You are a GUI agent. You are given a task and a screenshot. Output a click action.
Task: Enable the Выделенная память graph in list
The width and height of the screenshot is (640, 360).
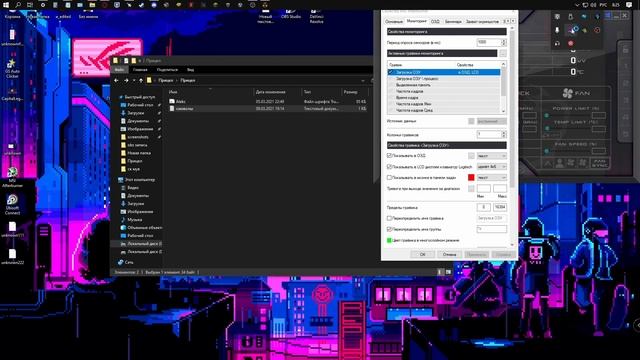click(x=391, y=85)
